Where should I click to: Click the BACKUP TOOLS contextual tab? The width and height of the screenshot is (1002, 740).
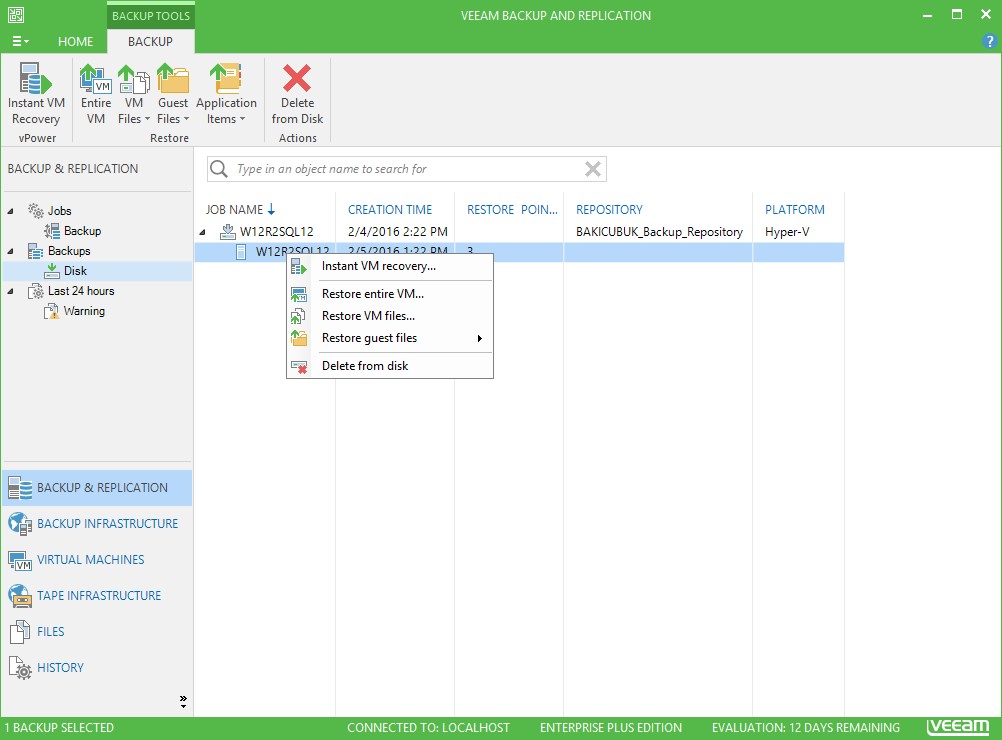151,16
